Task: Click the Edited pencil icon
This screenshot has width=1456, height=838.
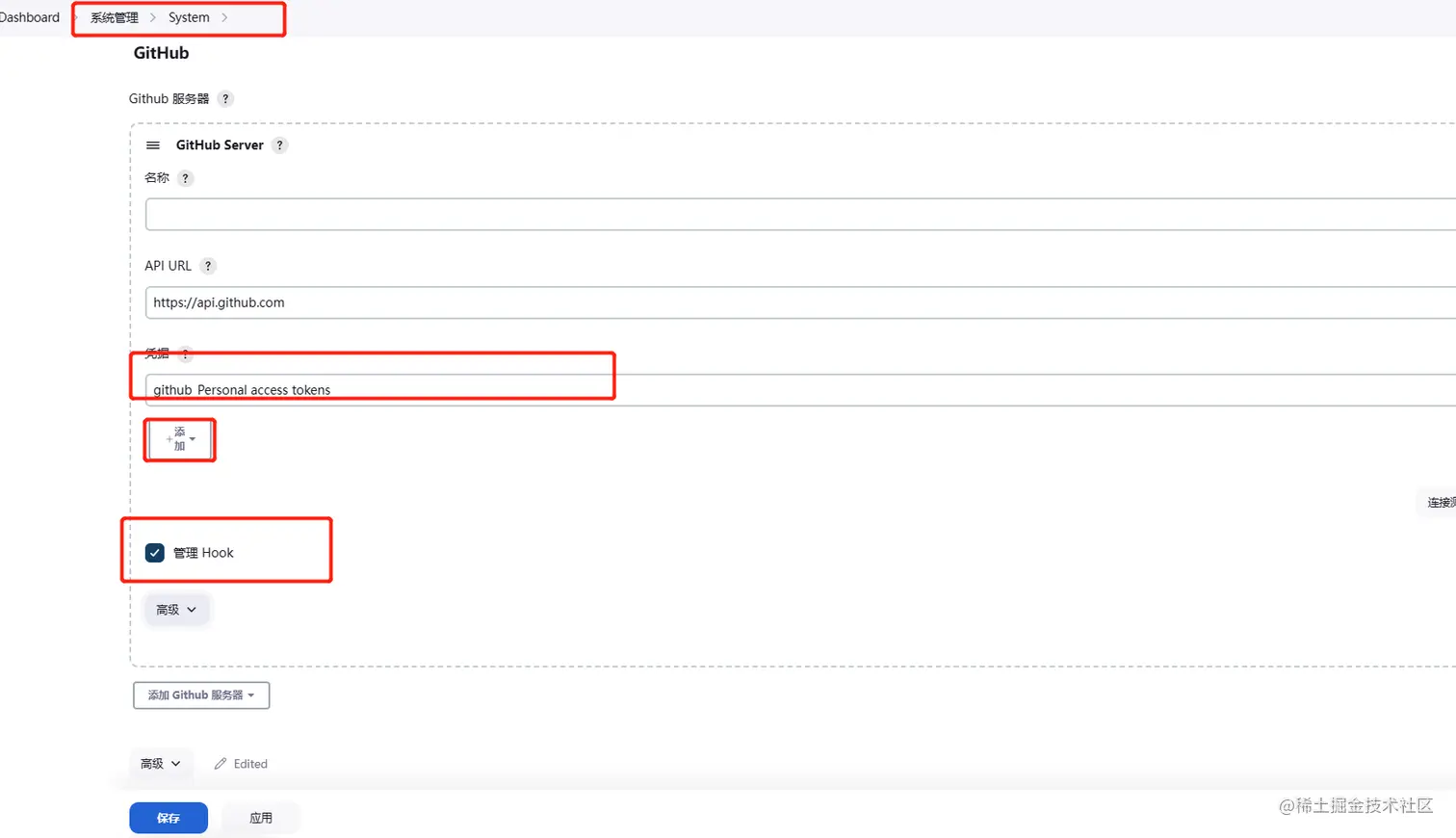Action: (x=221, y=764)
